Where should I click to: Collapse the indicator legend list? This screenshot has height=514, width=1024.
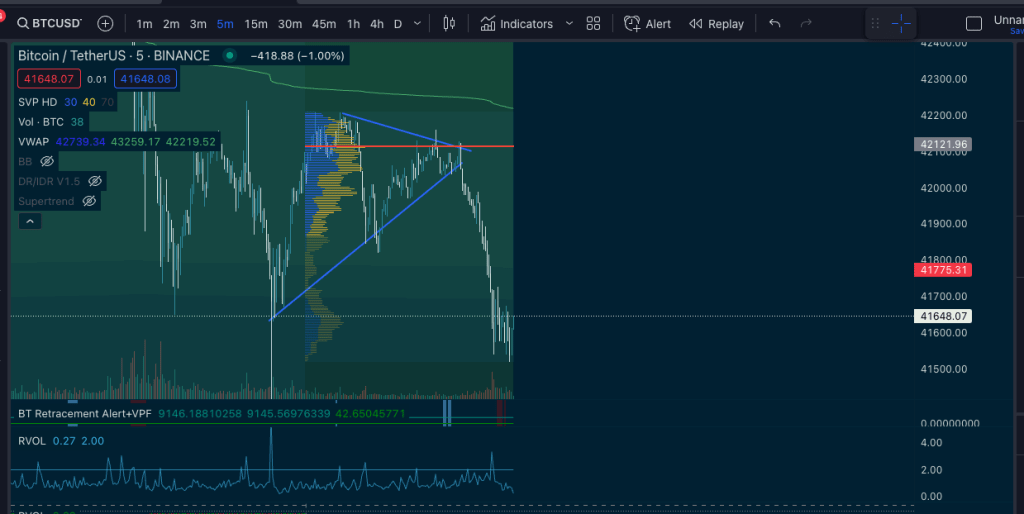(x=29, y=221)
